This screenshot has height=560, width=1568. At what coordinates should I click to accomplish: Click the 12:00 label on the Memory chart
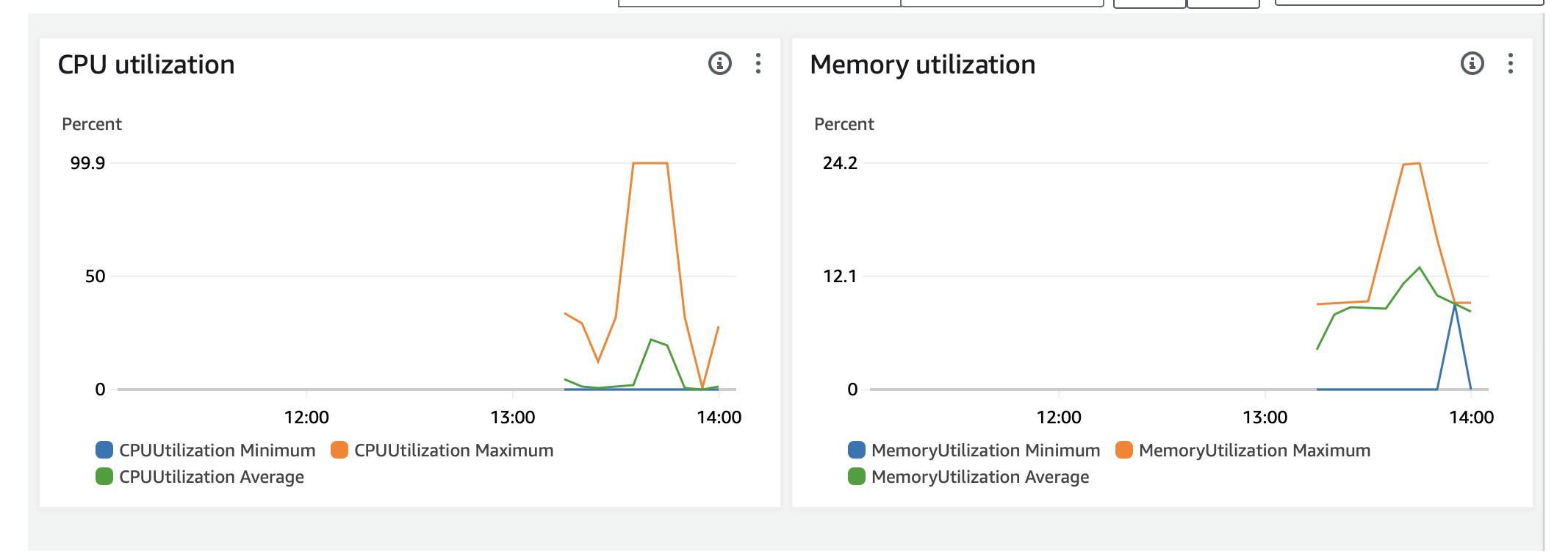(1058, 417)
